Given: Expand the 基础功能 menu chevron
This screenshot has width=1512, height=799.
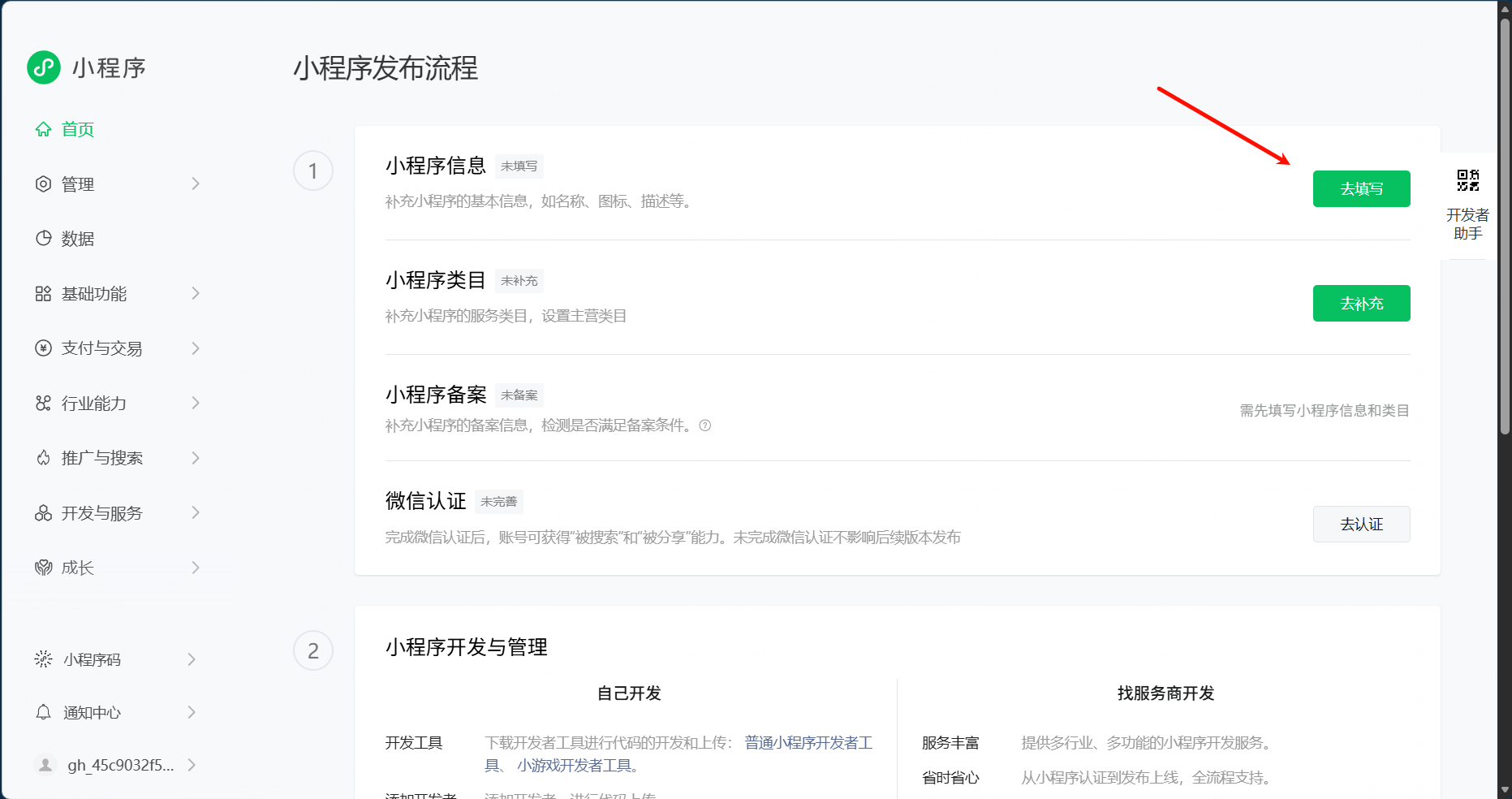Looking at the screenshot, I should pyautogui.click(x=196, y=294).
